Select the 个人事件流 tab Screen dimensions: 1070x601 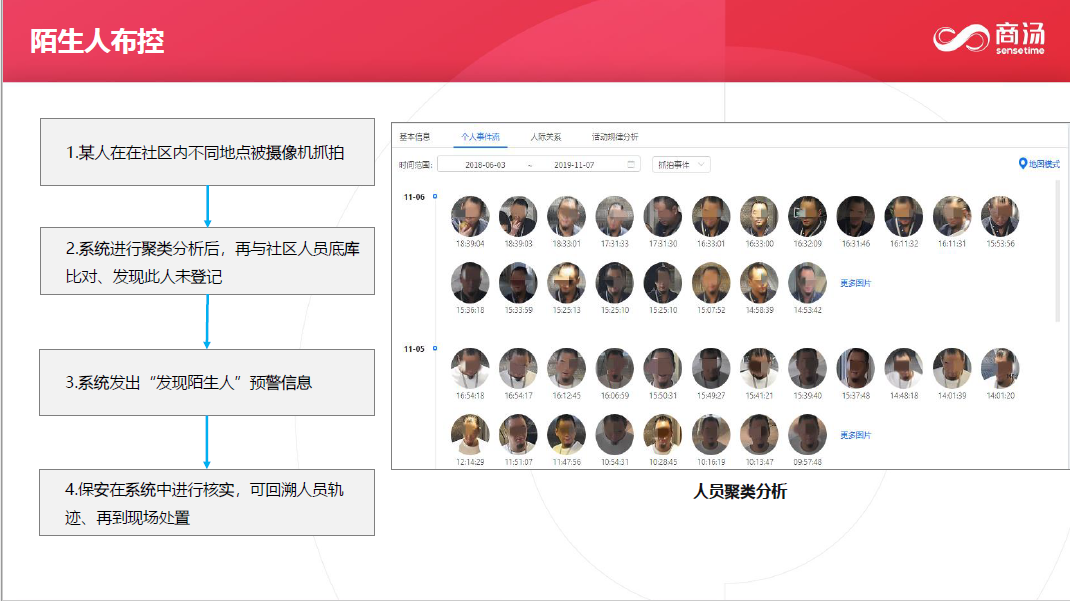pyautogui.click(x=480, y=137)
